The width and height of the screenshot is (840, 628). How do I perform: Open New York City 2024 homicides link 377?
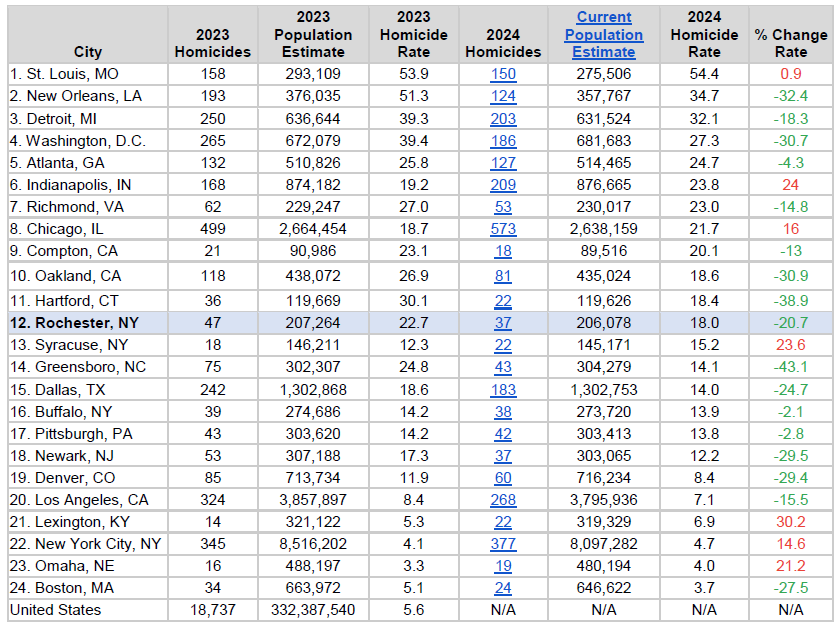503,544
